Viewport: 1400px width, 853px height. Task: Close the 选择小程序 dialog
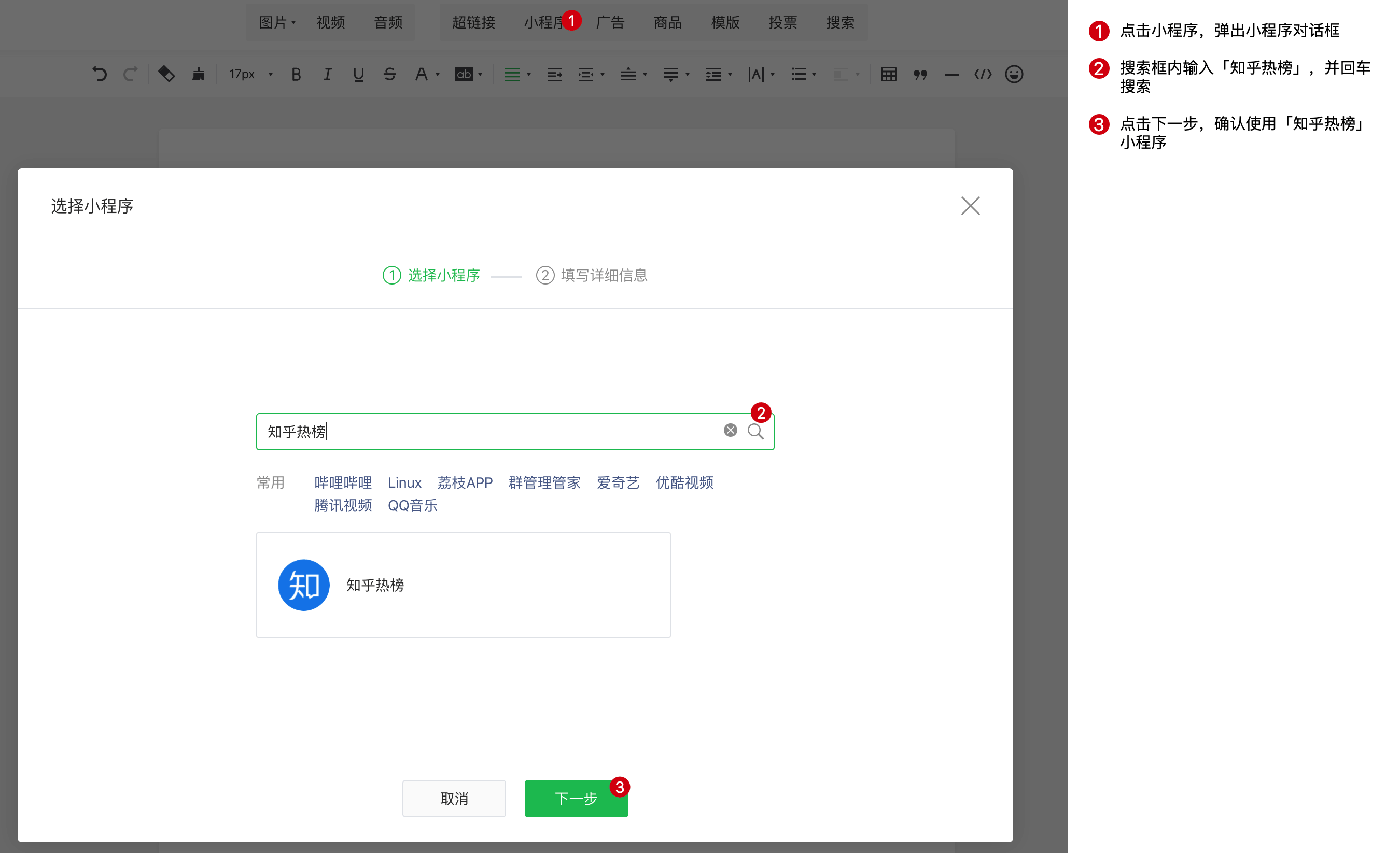point(971,206)
